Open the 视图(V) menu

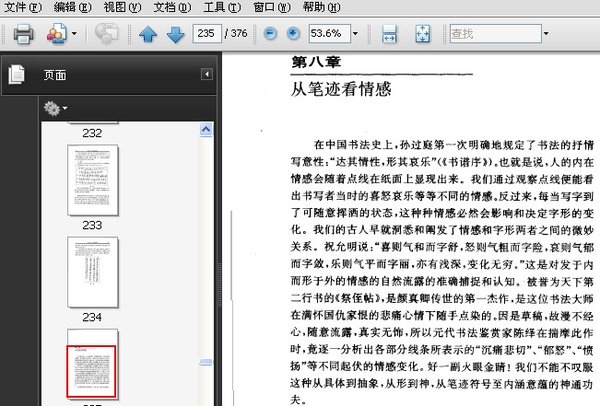[122, 7]
